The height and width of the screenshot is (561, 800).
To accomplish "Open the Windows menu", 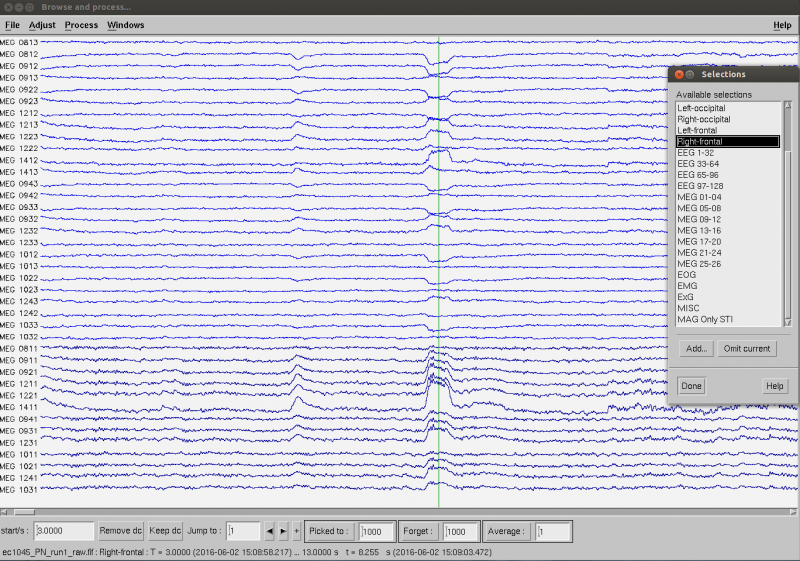I will click(x=125, y=25).
